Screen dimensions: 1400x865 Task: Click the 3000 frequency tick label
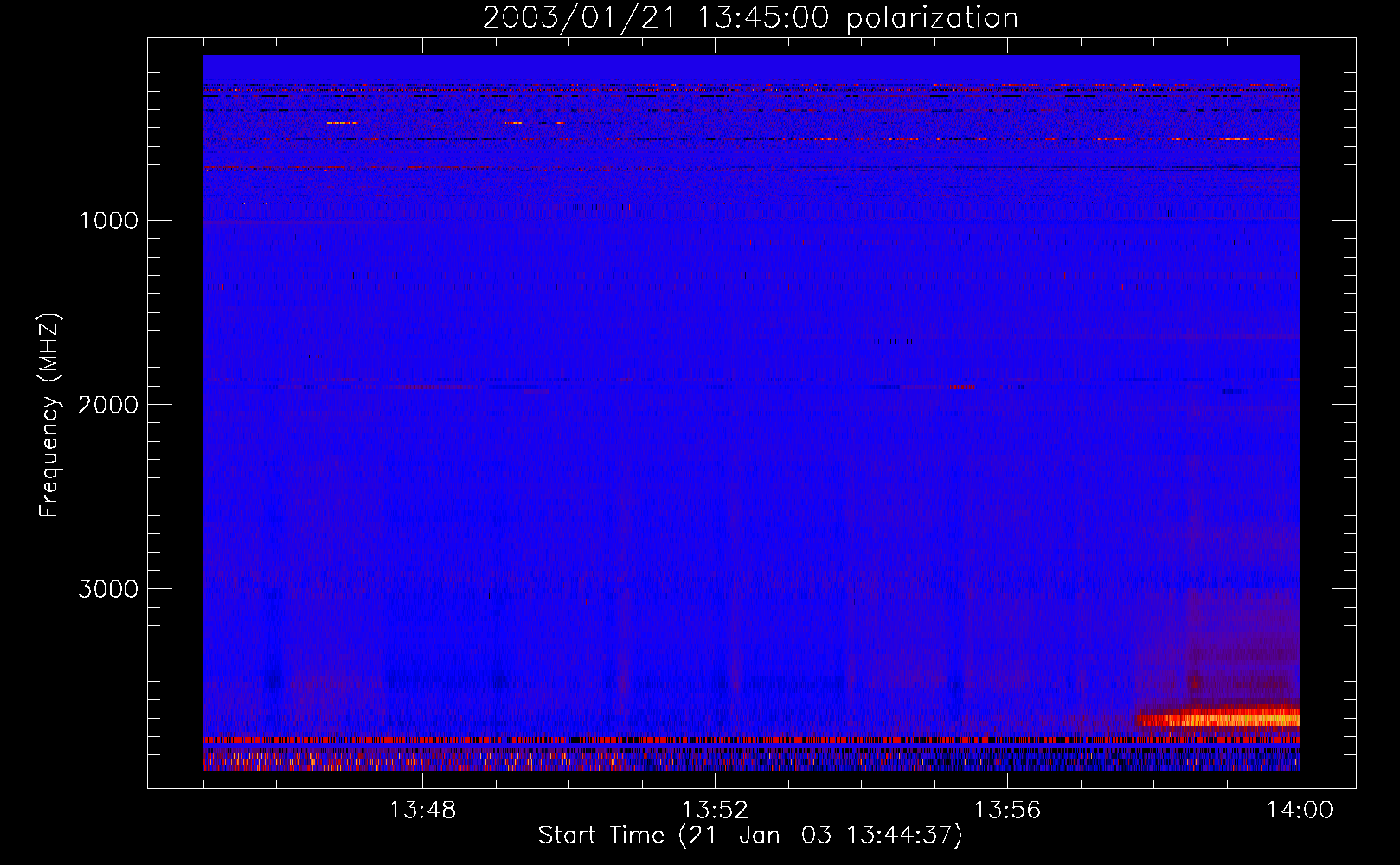tap(108, 589)
